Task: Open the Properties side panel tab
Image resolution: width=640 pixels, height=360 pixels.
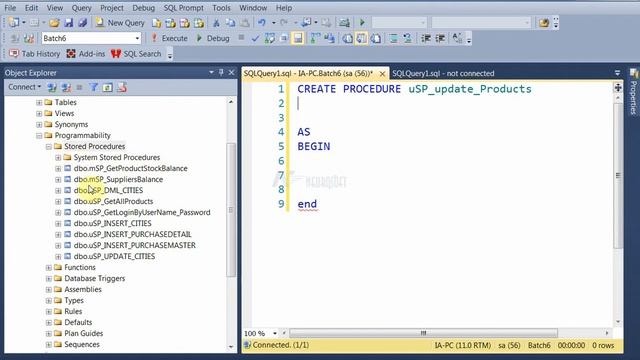Action: (633, 92)
